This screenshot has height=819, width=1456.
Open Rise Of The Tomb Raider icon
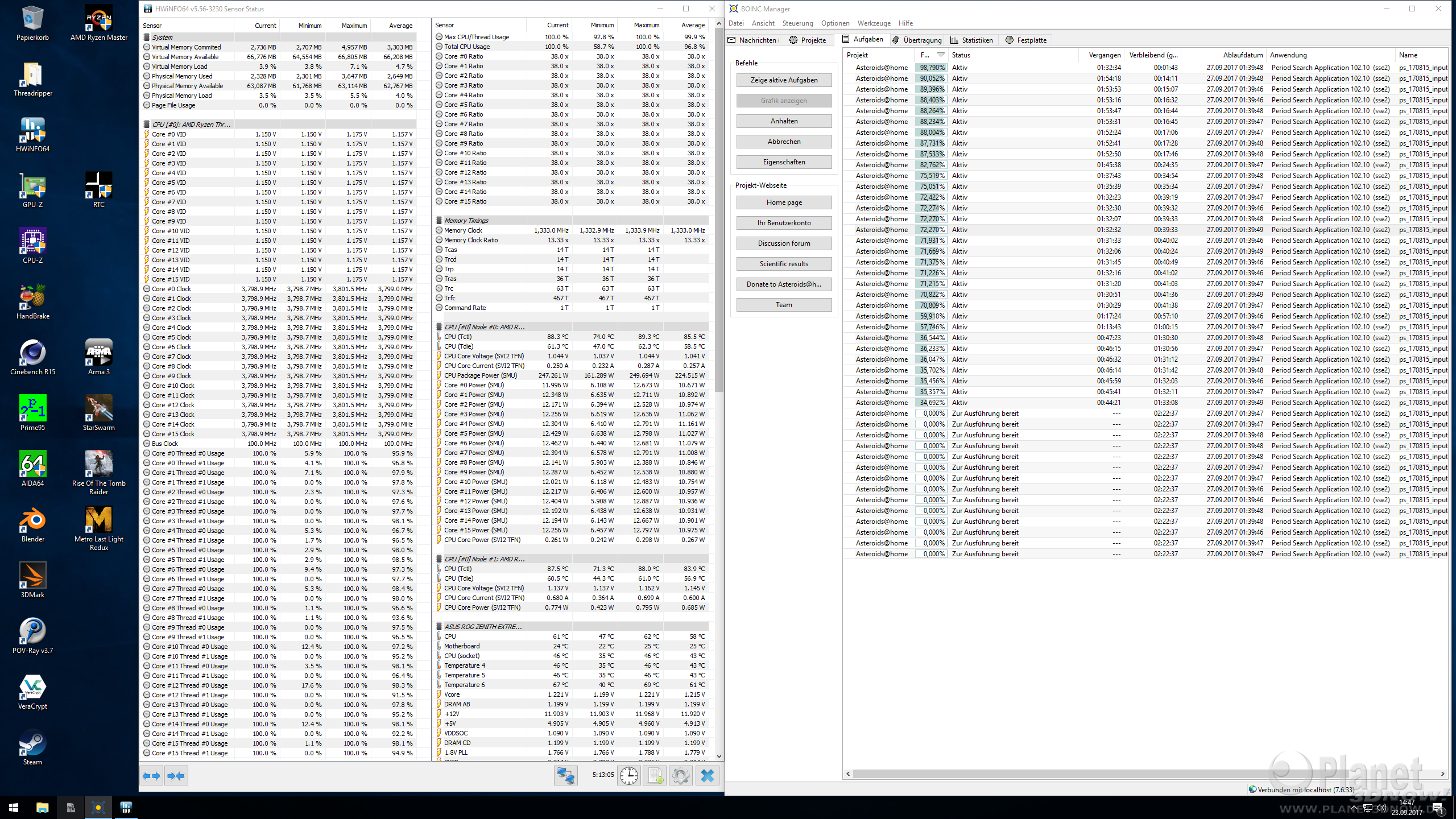click(99, 473)
